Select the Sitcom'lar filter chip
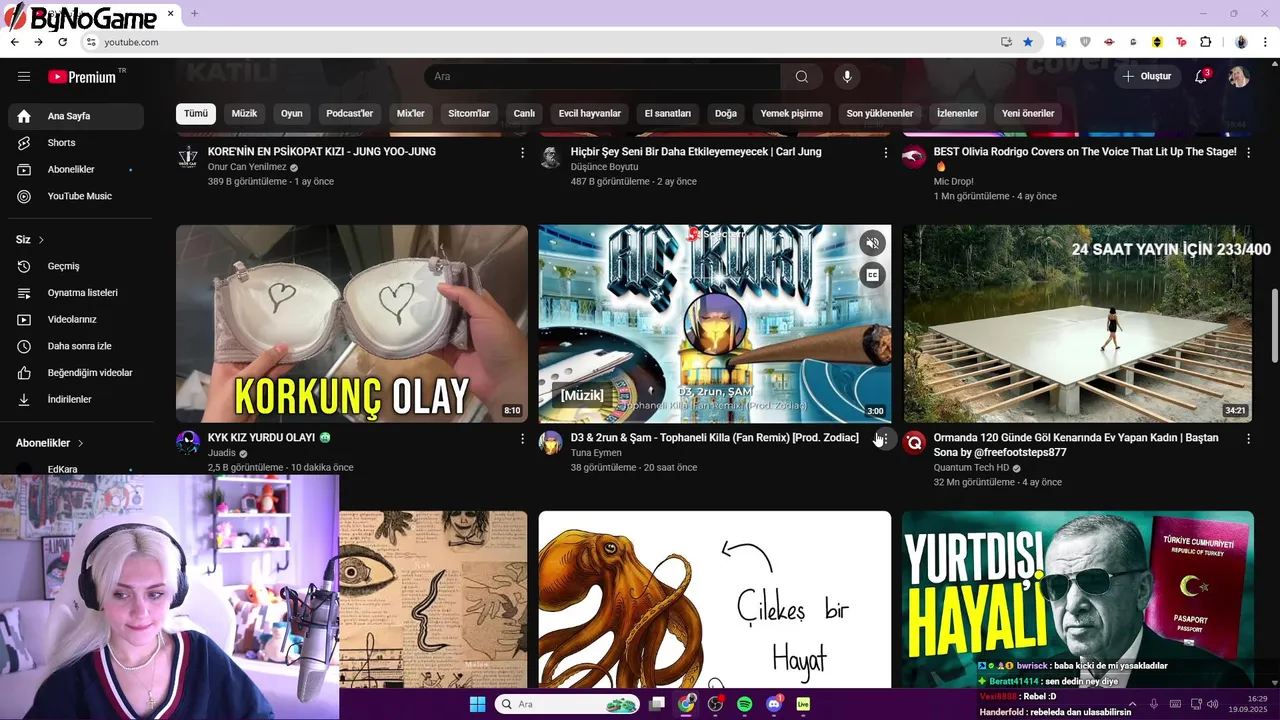The width and height of the screenshot is (1280, 720). pyautogui.click(x=469, y=113)
